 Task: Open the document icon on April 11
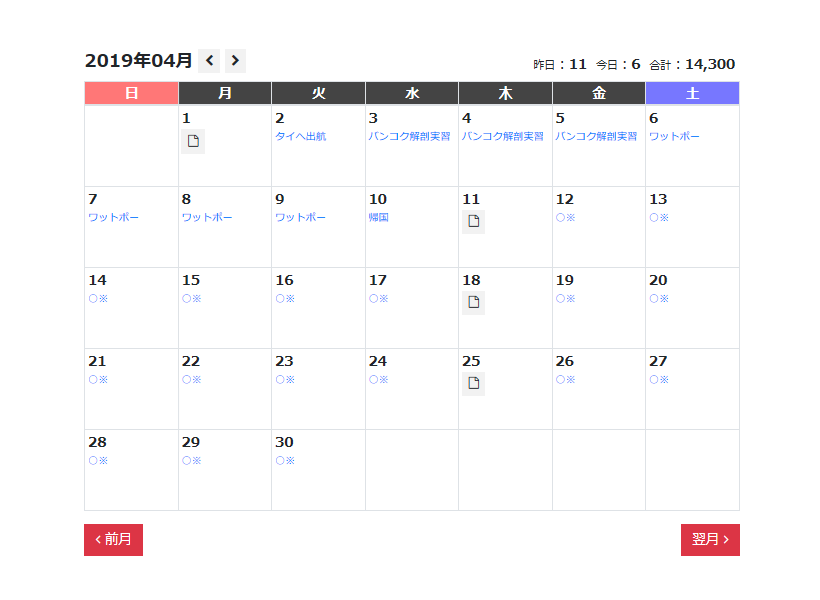pos(473,221)
